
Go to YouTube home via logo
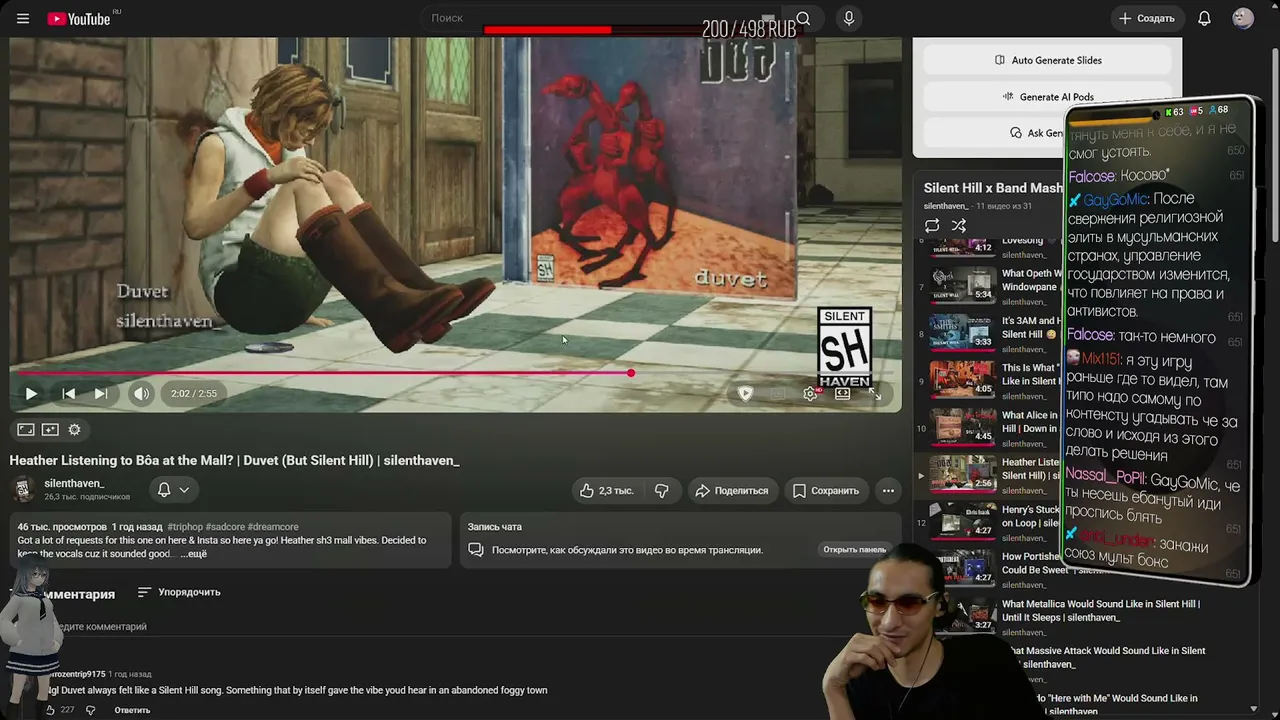[79, 18]
